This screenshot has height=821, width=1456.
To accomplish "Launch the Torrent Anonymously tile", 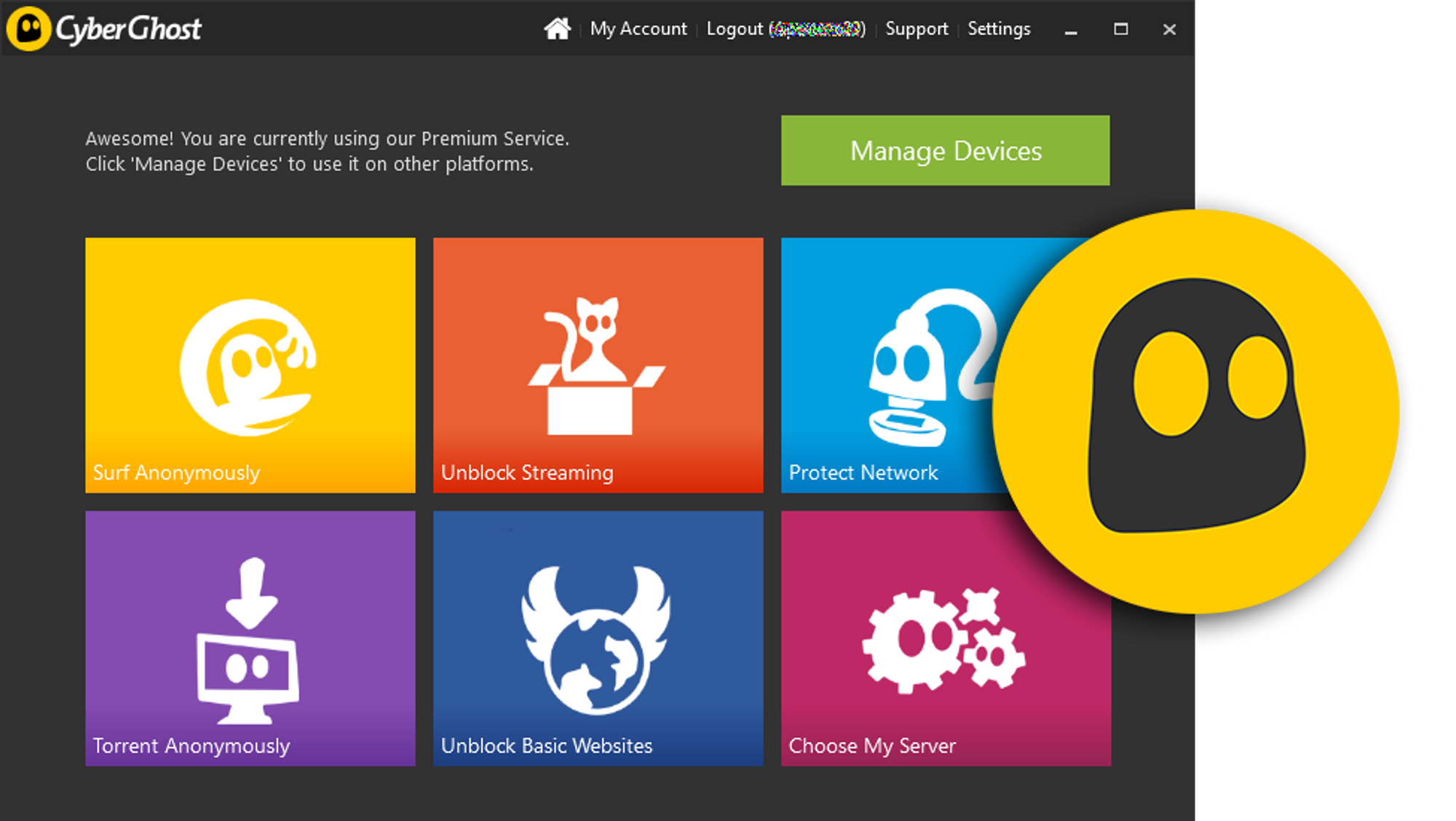I will (250, 638).
